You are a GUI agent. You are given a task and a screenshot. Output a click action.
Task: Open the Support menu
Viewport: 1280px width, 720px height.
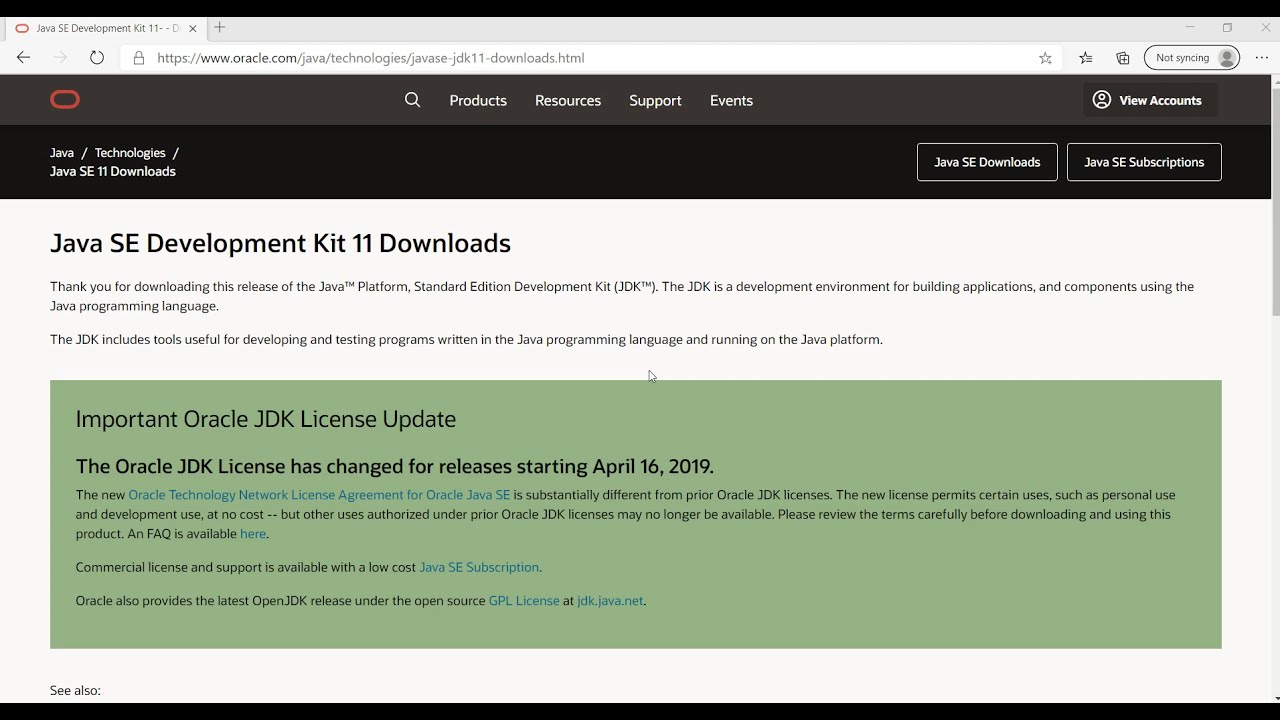[655, 100]
